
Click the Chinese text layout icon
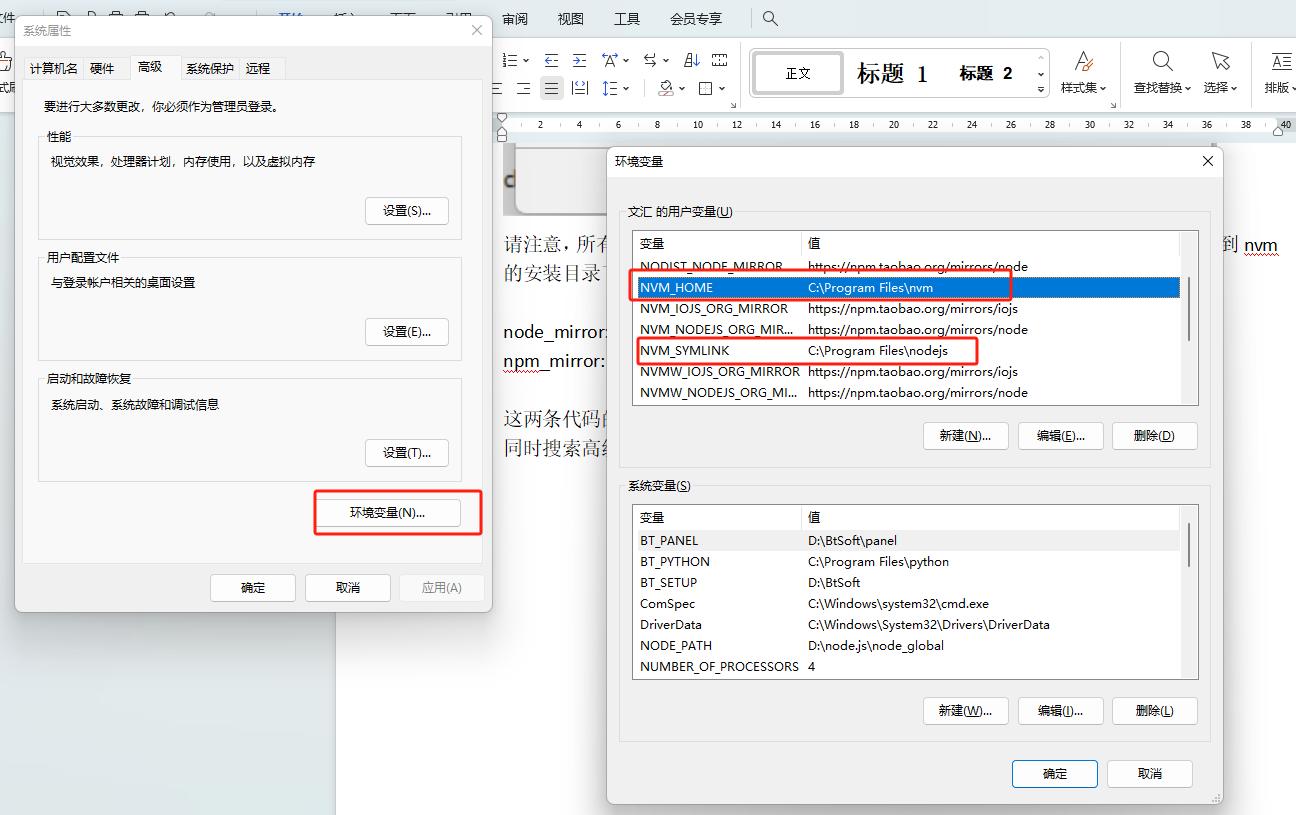(x=610, y=60)
